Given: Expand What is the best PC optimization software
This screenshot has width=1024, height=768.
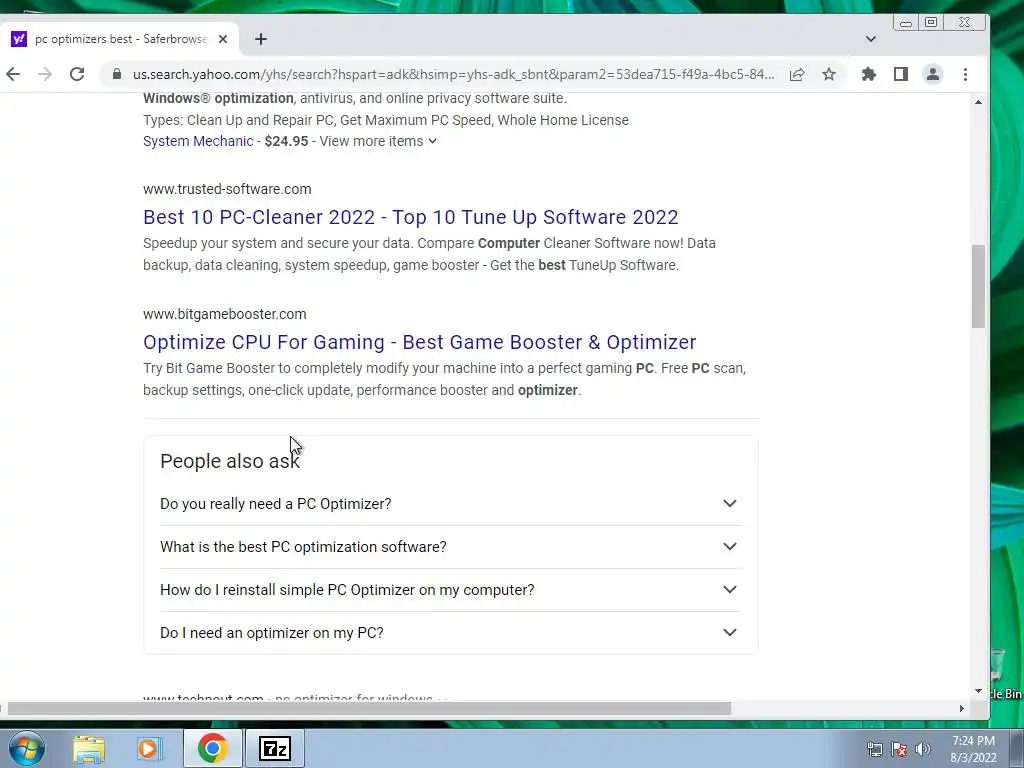Looking at the screenshot, I should [450, 547].
